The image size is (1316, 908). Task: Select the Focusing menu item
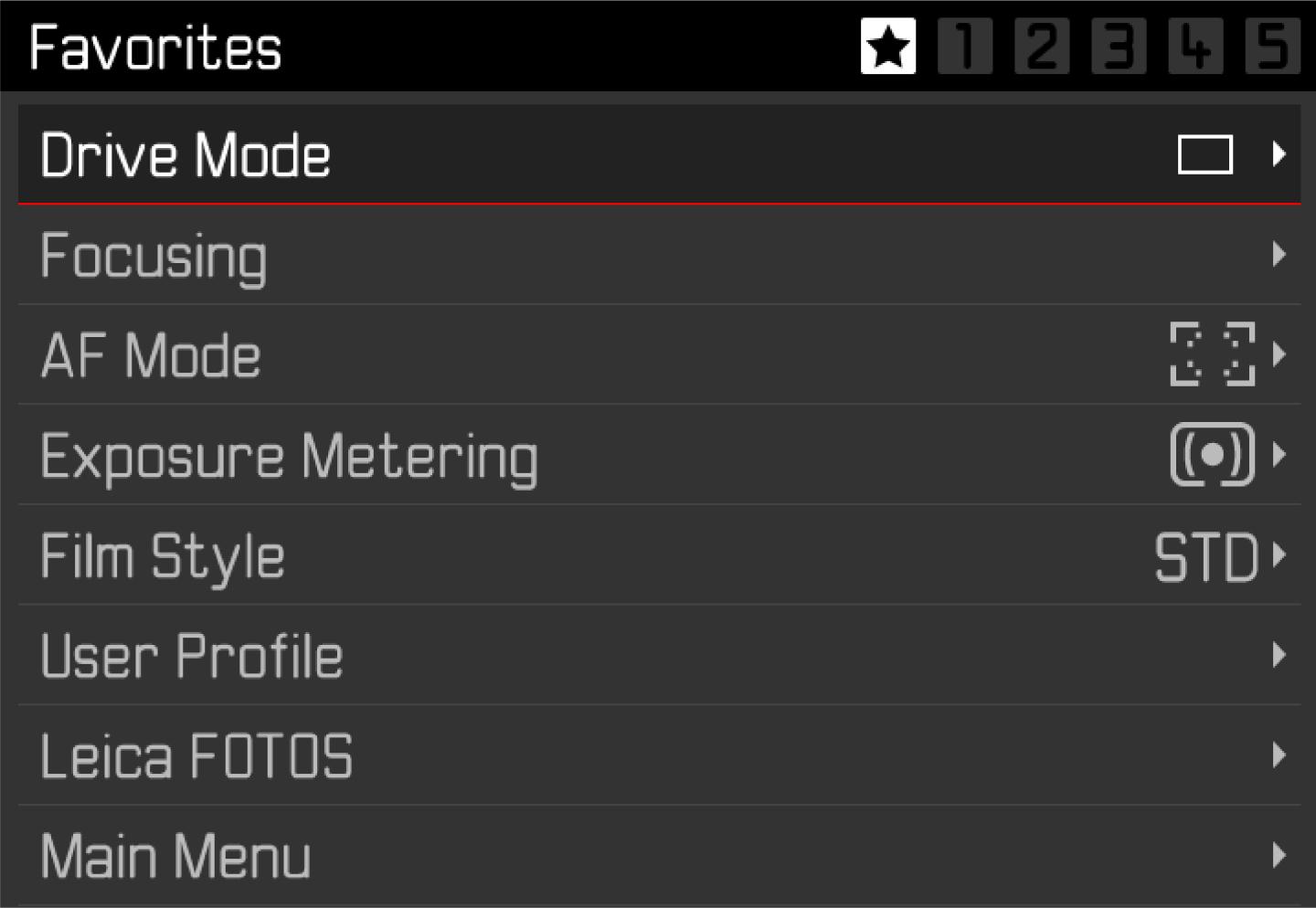154,256
